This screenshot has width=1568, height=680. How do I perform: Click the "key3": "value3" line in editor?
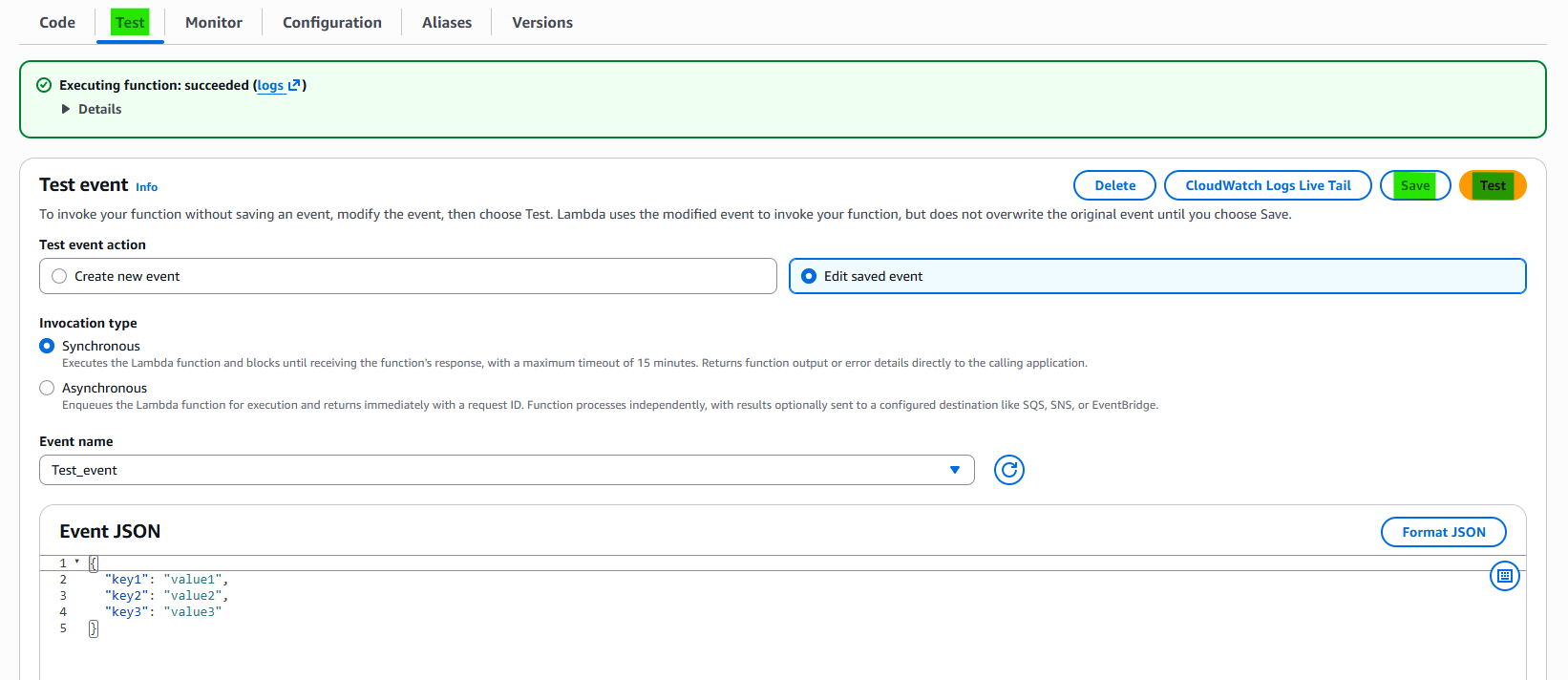click(162, 612)
